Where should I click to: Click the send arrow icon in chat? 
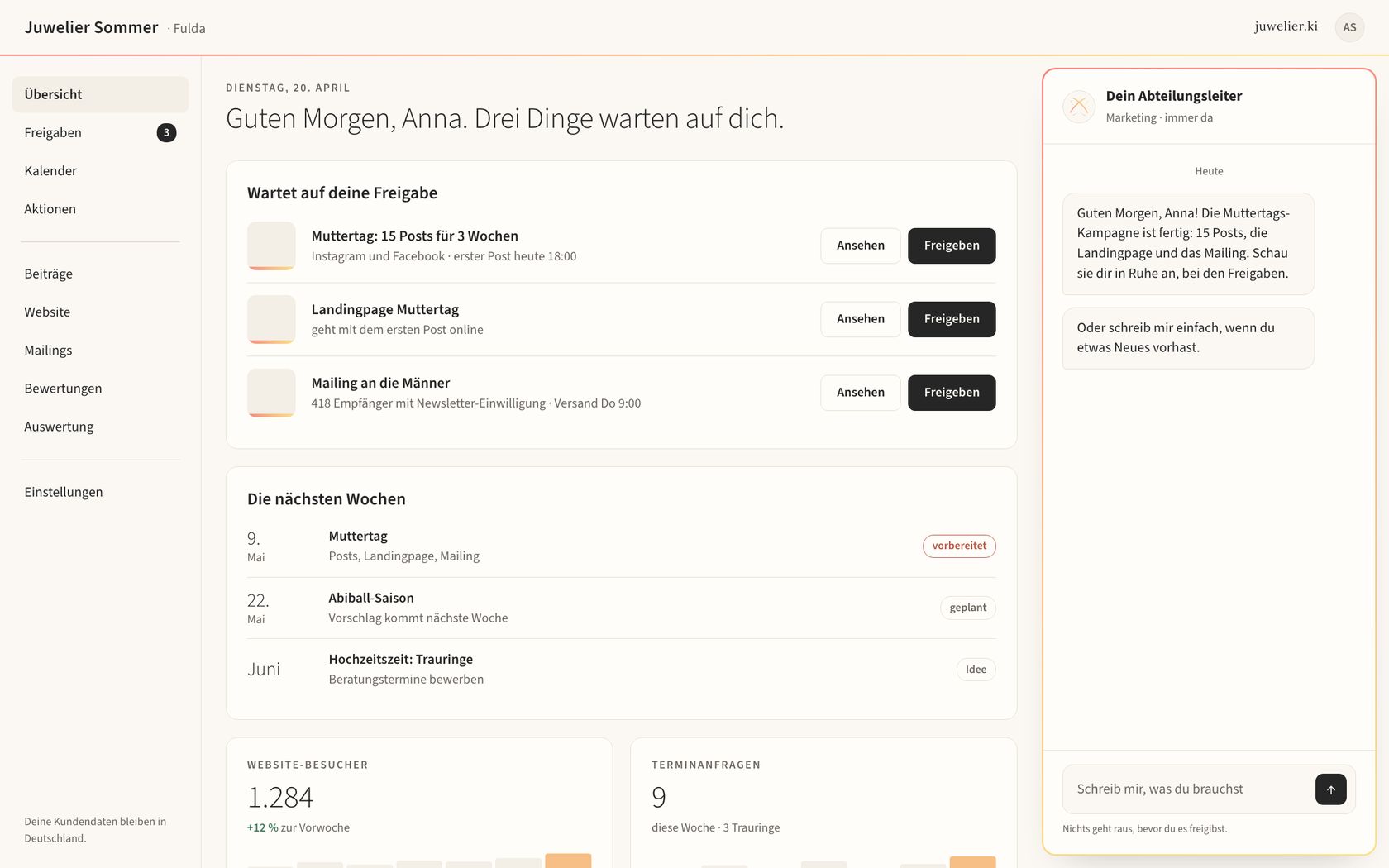pos(1330,789)
